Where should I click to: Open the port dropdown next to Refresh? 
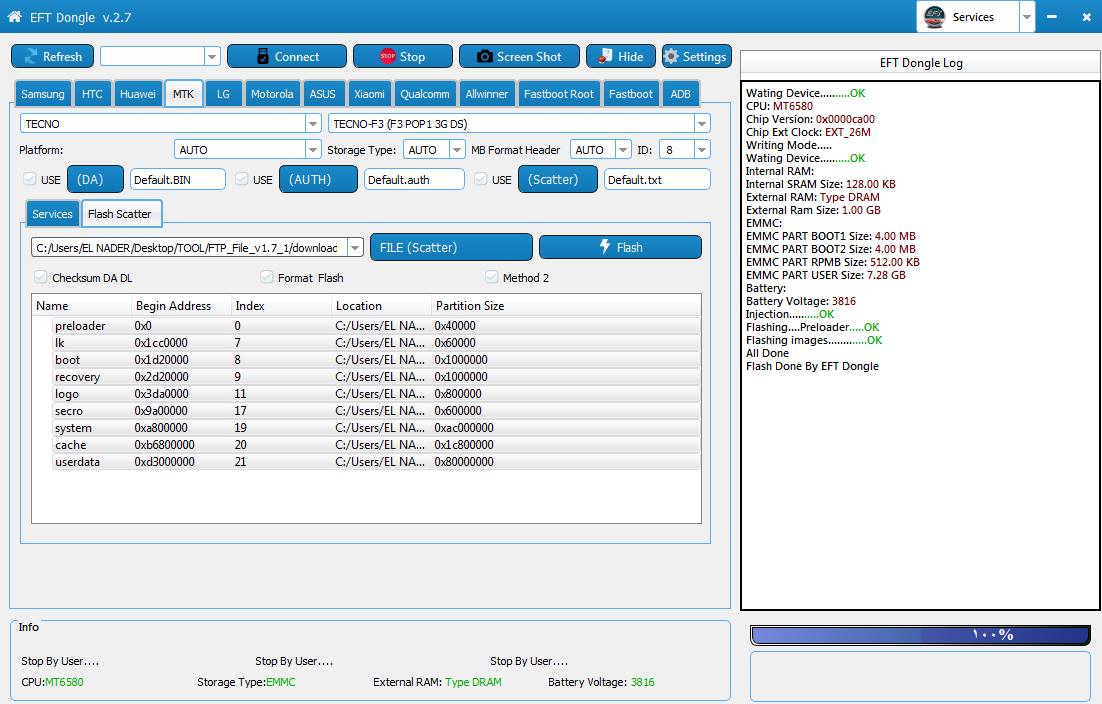click(x=212, y=56)
